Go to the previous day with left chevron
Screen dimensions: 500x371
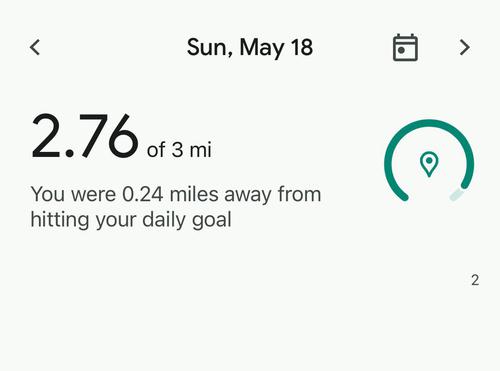tap(35, 47)
